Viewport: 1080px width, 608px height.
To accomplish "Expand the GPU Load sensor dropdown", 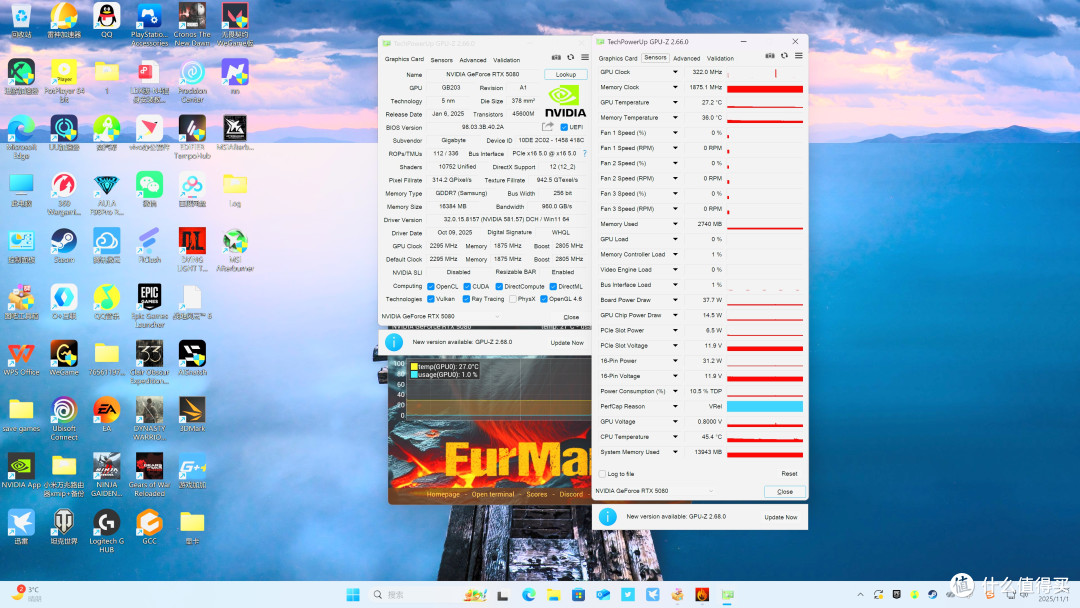I will pyautogui.click(x=675, y=239).
